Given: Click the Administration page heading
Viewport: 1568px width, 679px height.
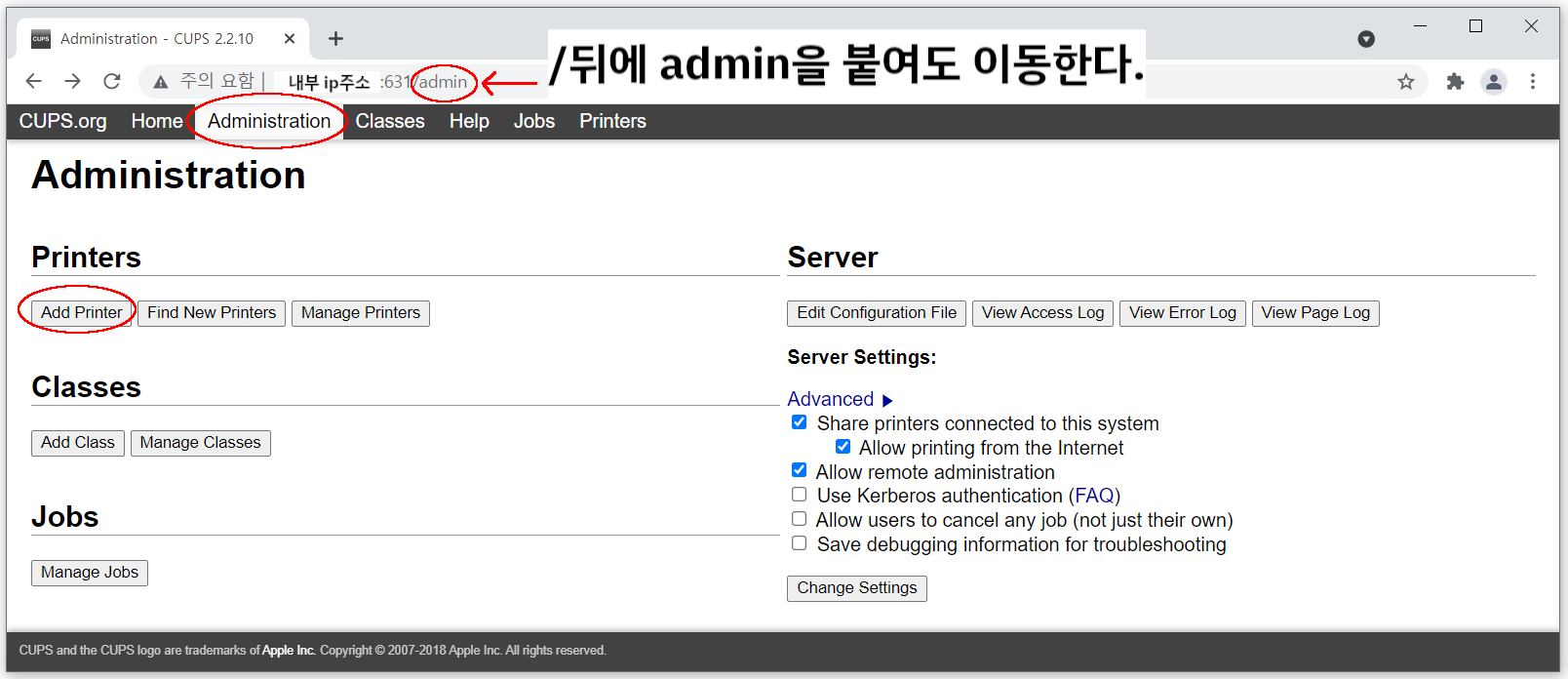Looking at the screenshot, I should tap(169, 176).
